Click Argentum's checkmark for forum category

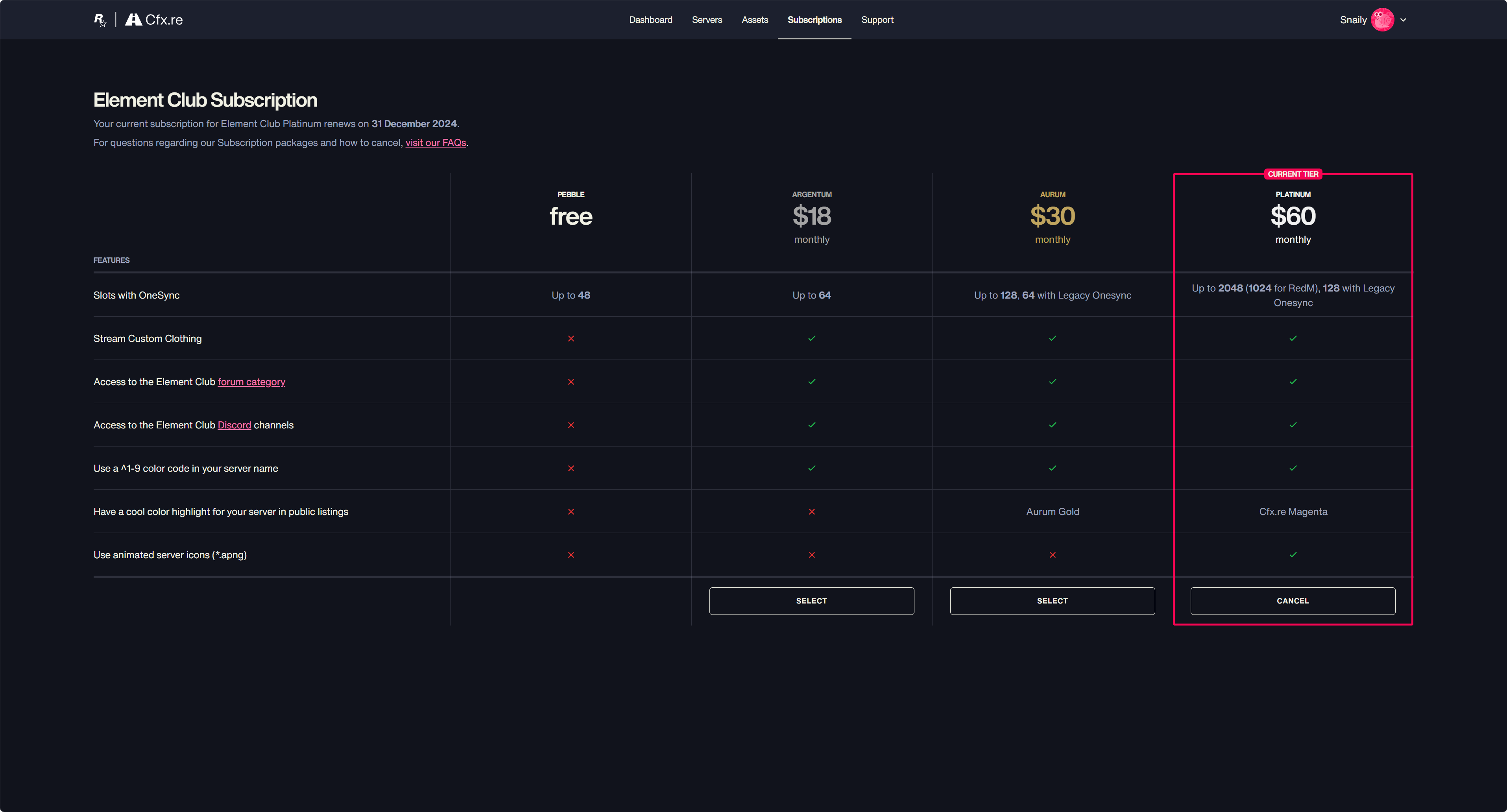(812, 382)
